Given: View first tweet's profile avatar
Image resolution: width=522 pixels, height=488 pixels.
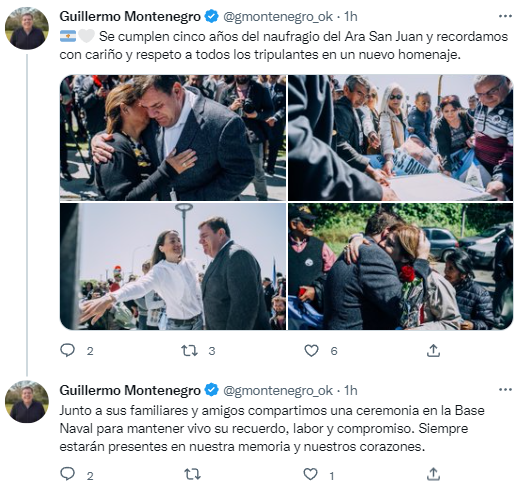Looking at the screenshot, I should coord(27,28).
